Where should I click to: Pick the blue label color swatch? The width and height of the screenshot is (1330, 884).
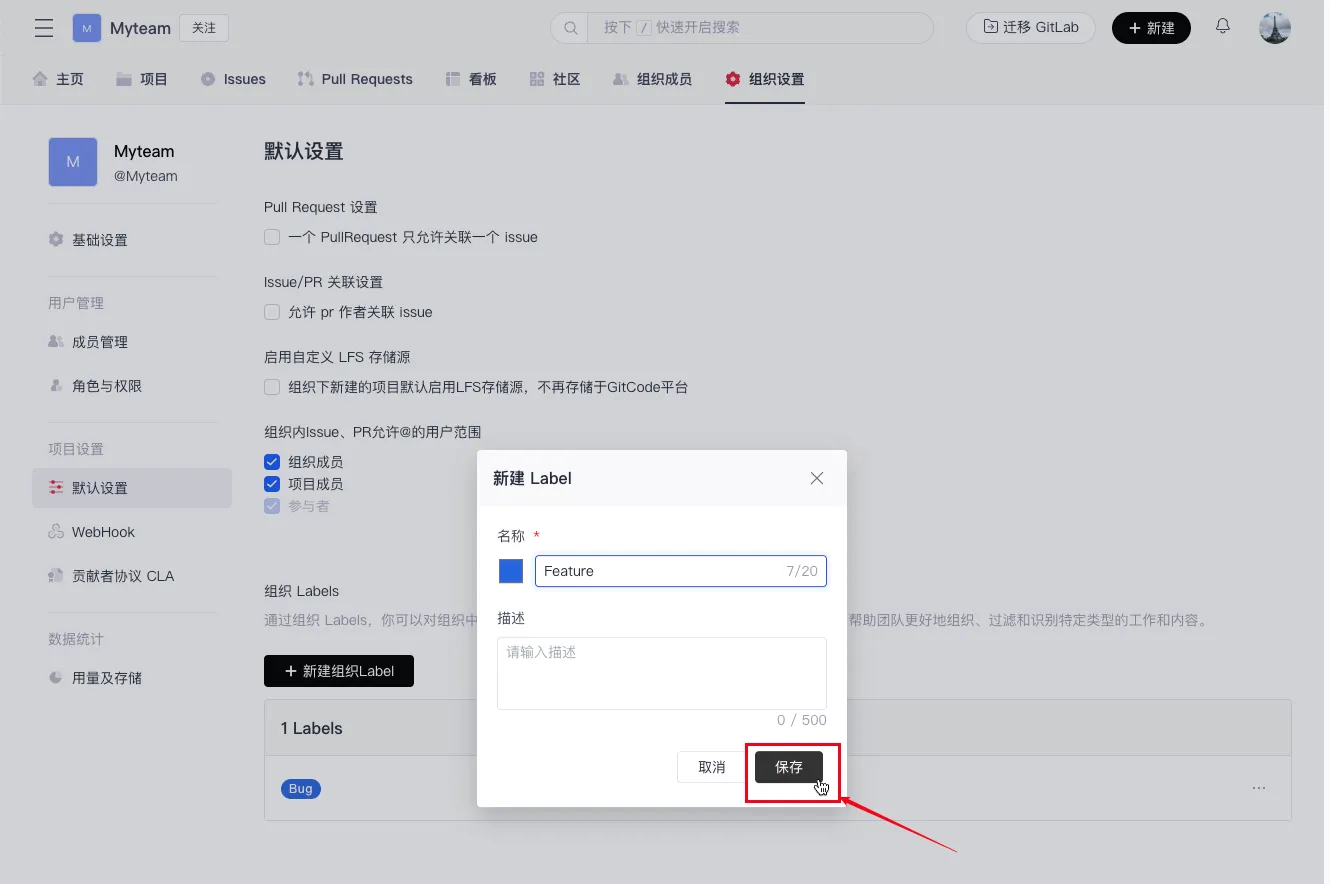(x=511, y=571)
